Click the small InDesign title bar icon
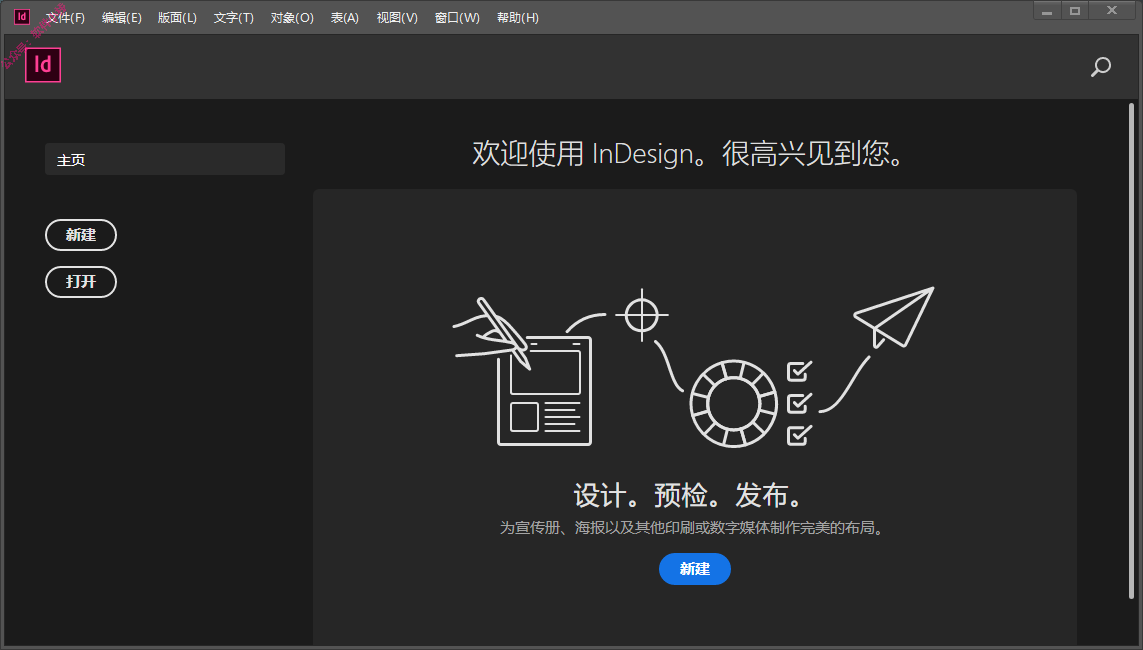 [x=22, y=17]
